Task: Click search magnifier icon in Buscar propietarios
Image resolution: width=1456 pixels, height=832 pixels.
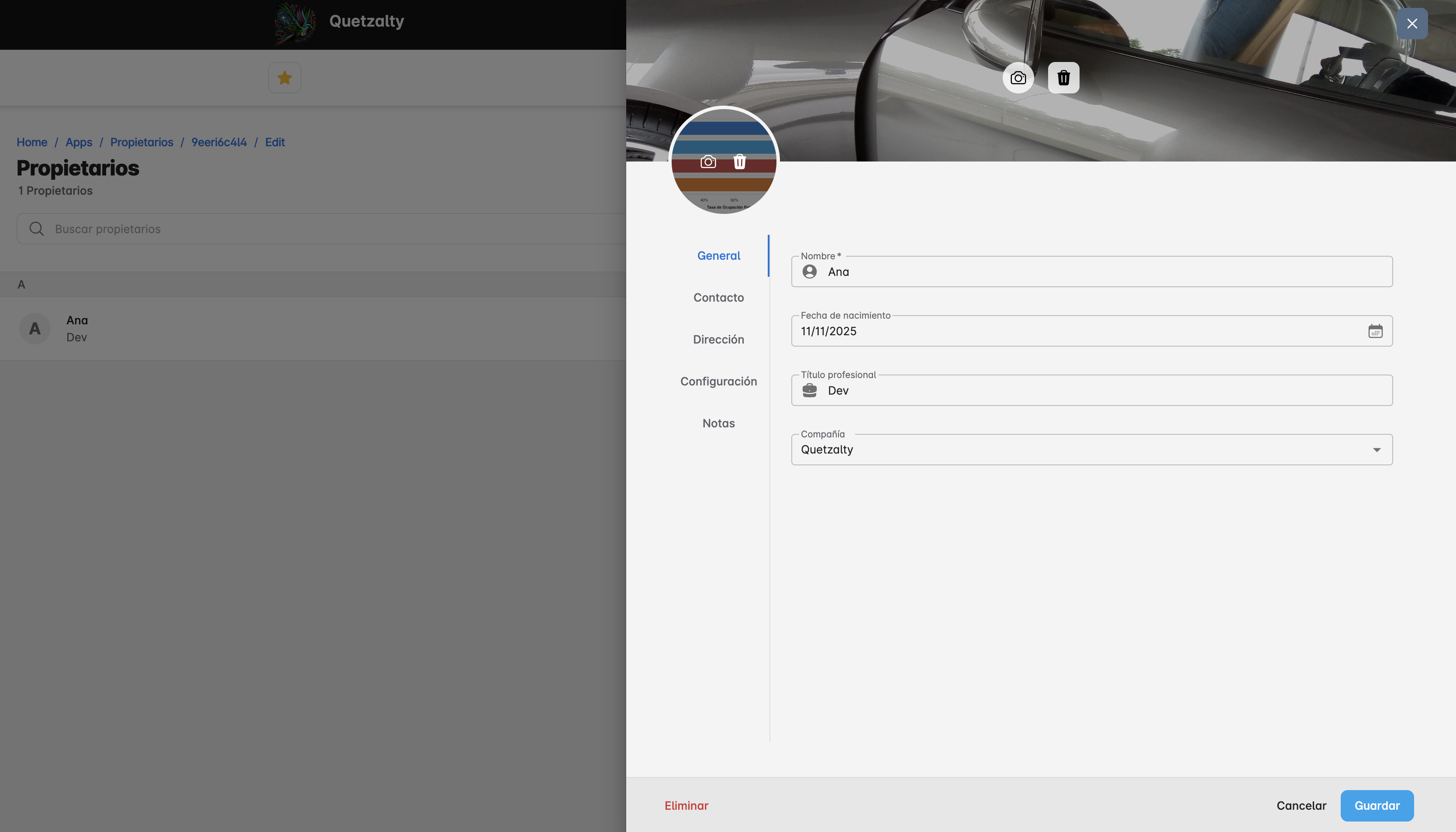Action: pos(37,229)
